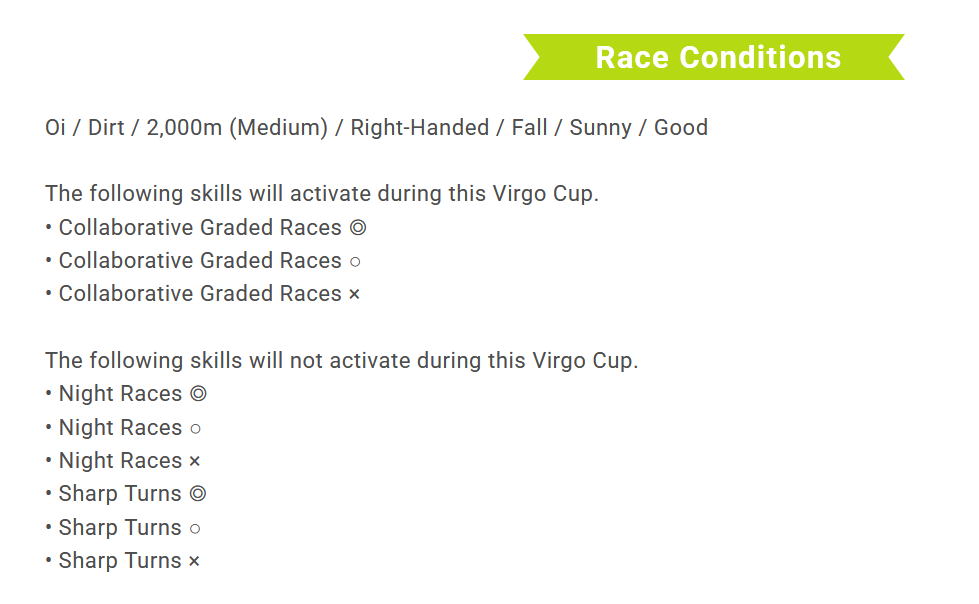Click the × symbol after Sharp Turns

click(x=194, y=561)
